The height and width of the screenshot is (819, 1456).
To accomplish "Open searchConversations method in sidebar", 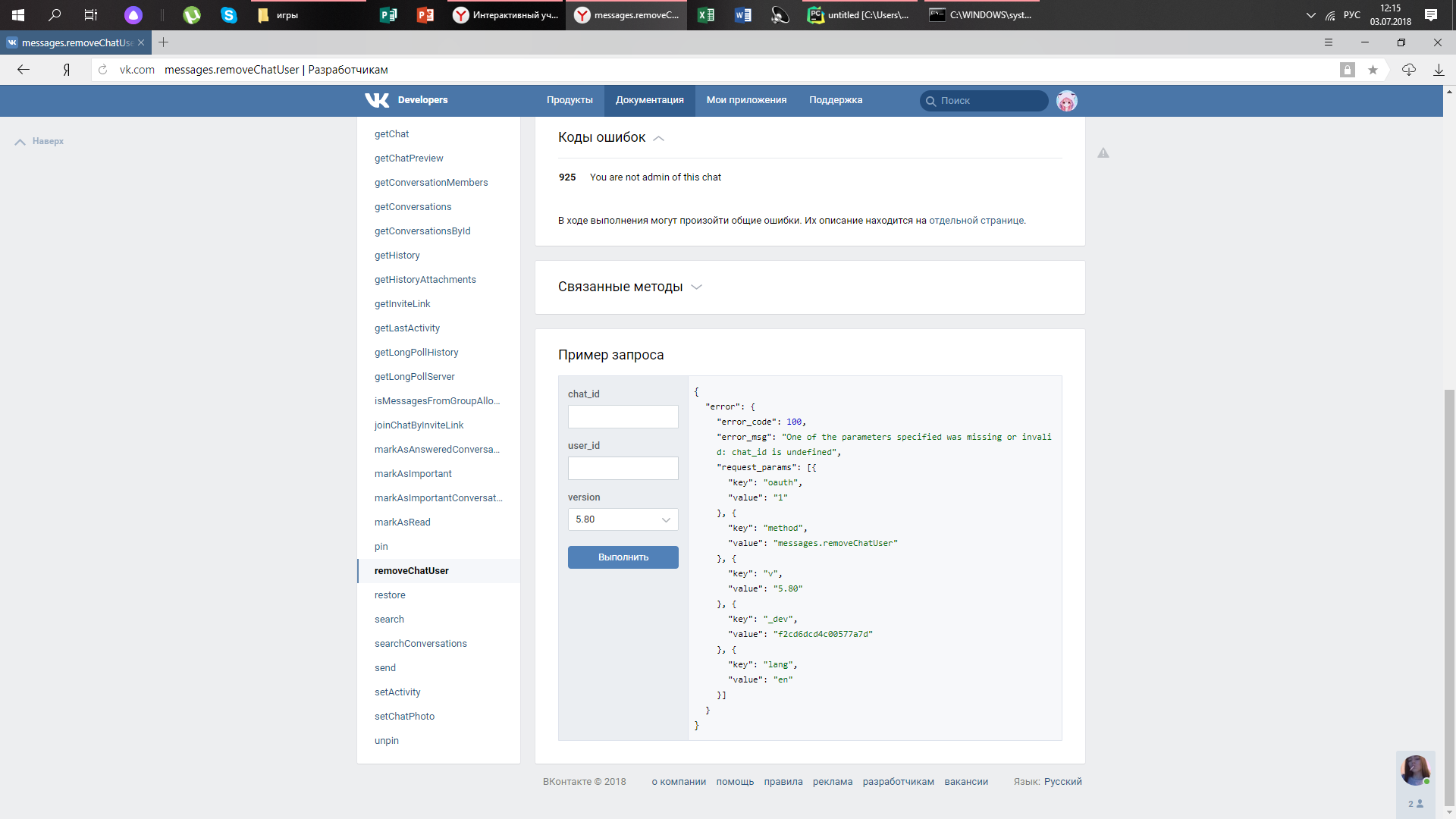I will (x=420, y=644).
